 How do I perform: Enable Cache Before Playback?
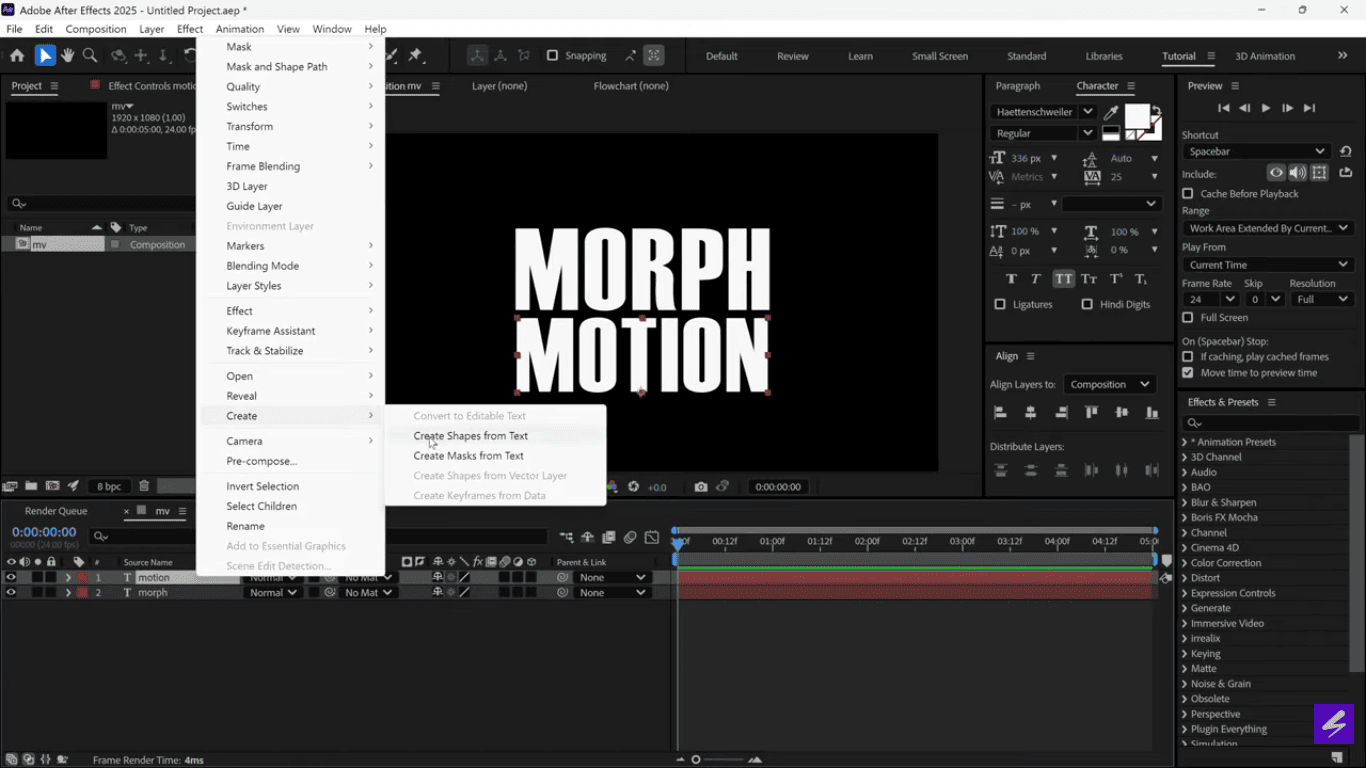(x=1188, y=194)
